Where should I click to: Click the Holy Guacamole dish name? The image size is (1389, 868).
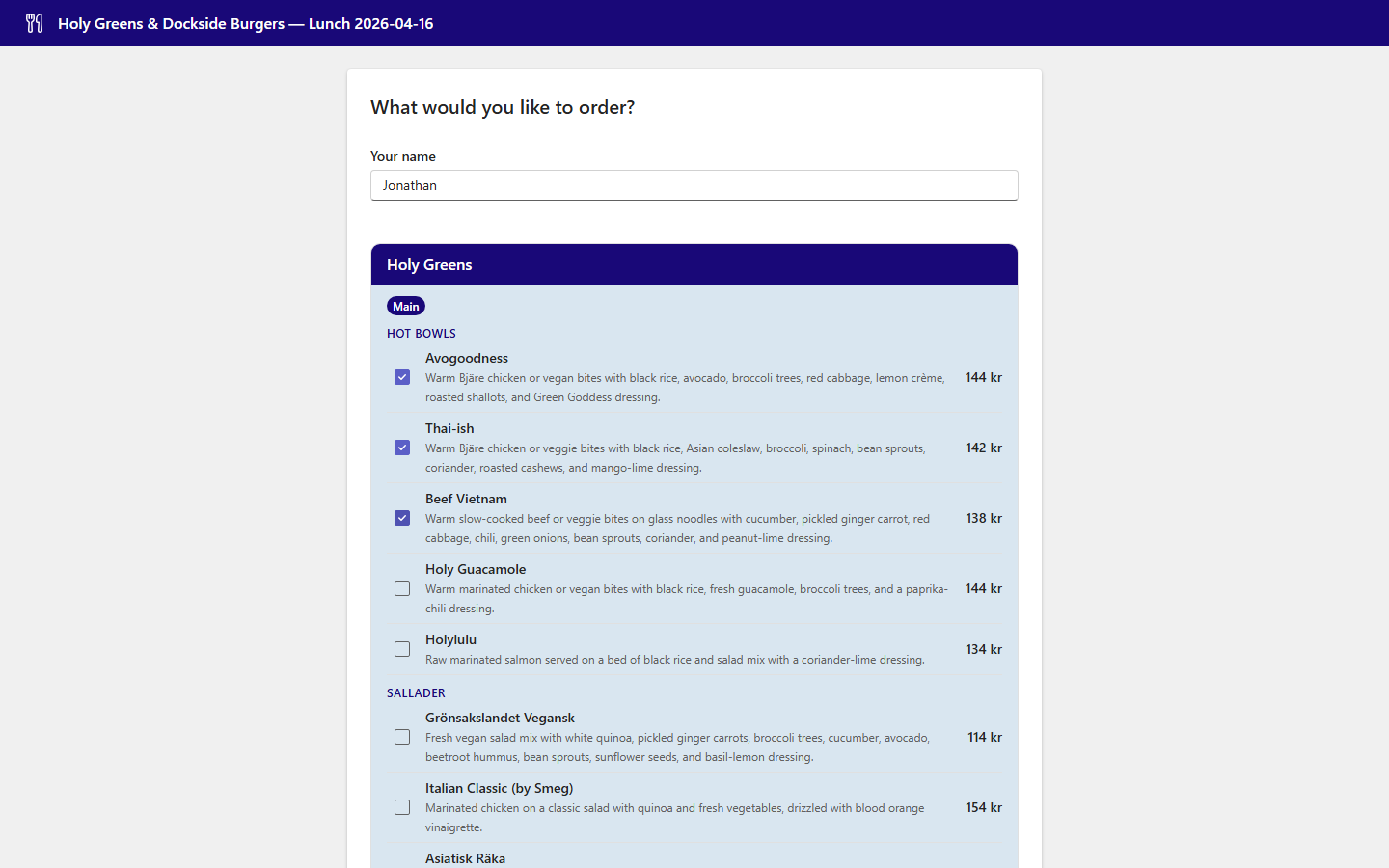coord(476,569)
